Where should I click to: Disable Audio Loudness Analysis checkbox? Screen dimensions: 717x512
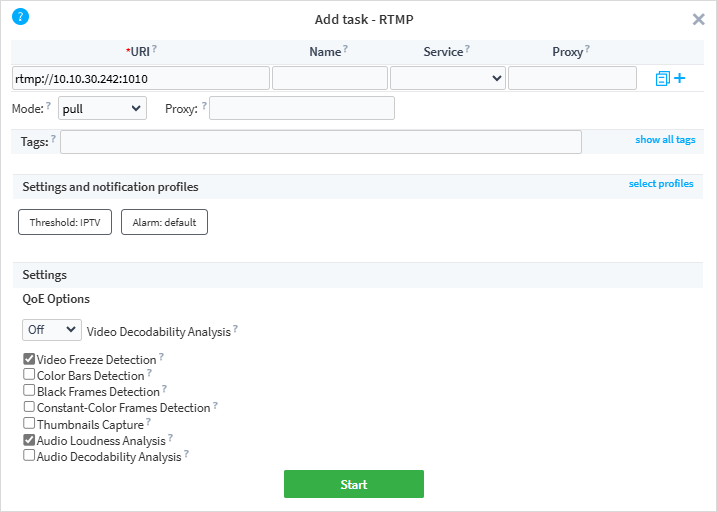tap(29, 440)
